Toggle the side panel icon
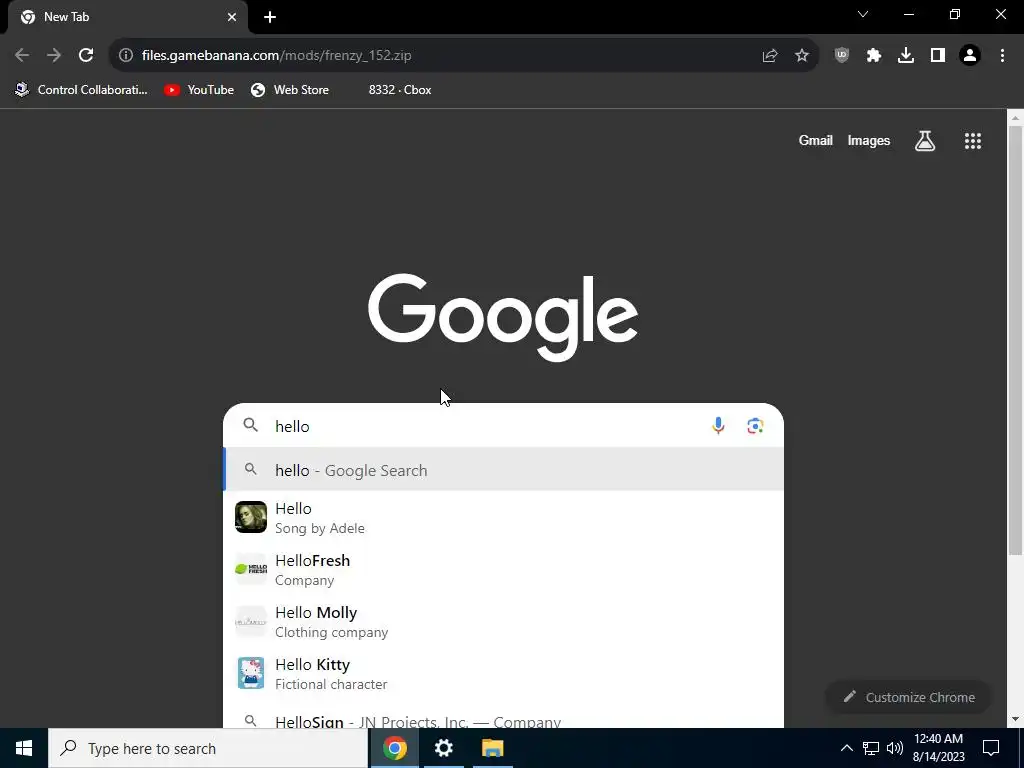 click(x=938, y=56)
